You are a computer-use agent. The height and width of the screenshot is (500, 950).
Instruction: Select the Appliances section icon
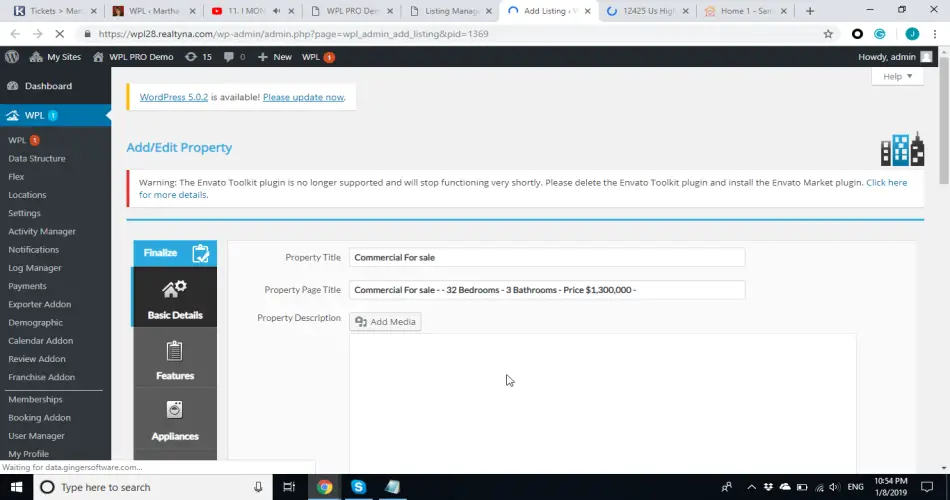[x=174, y=411]
